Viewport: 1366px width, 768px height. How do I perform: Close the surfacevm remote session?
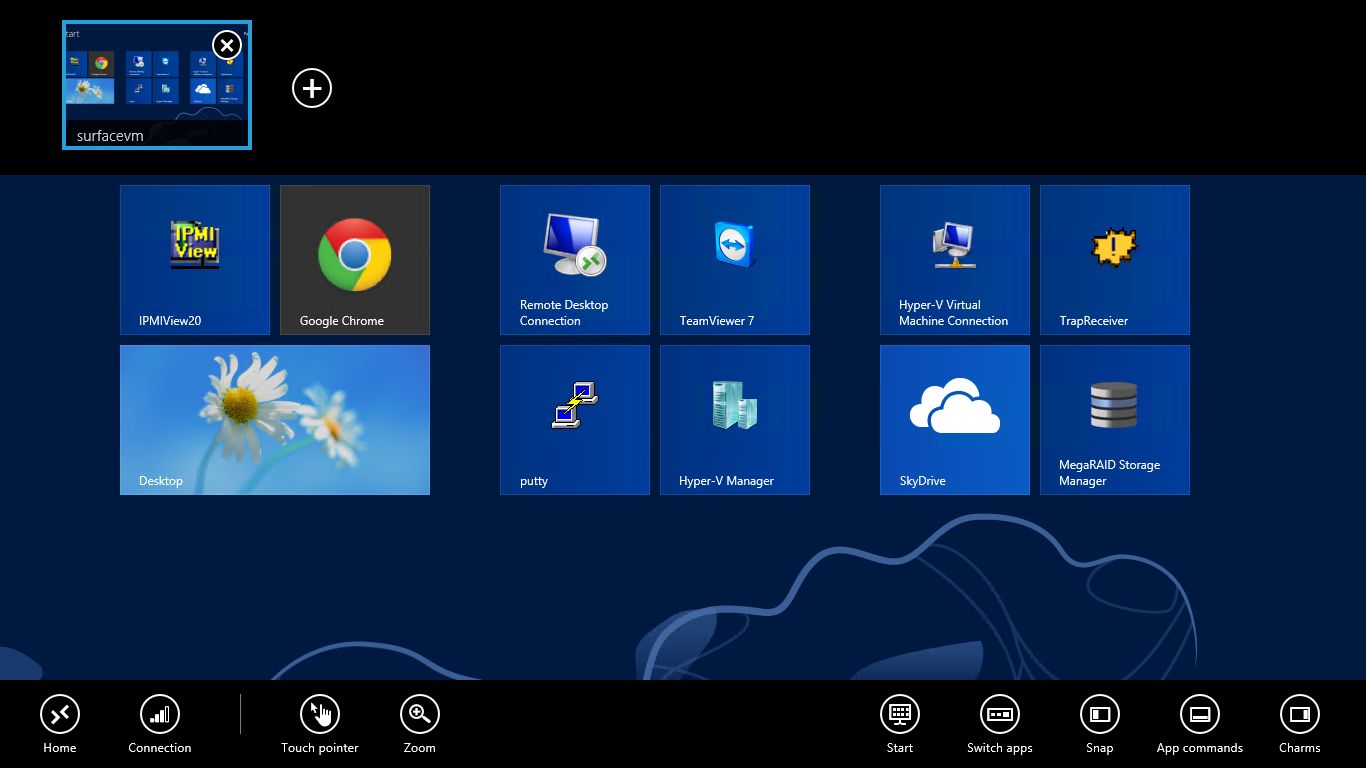227,45
